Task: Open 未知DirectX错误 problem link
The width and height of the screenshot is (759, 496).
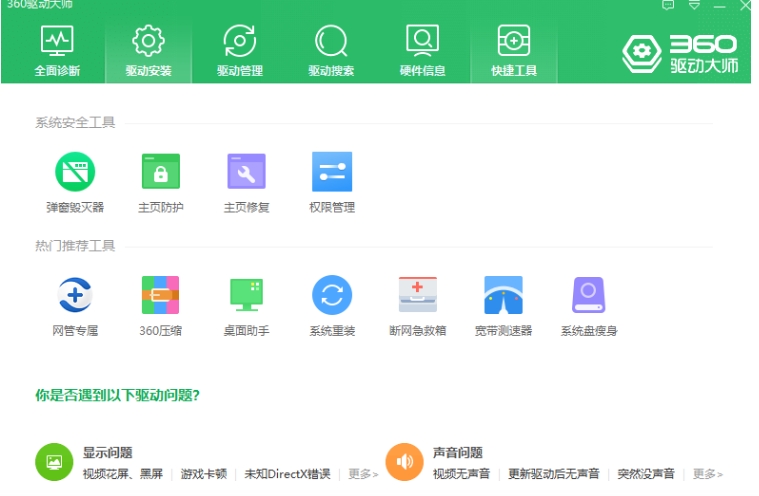Action: tap(288, 474)
